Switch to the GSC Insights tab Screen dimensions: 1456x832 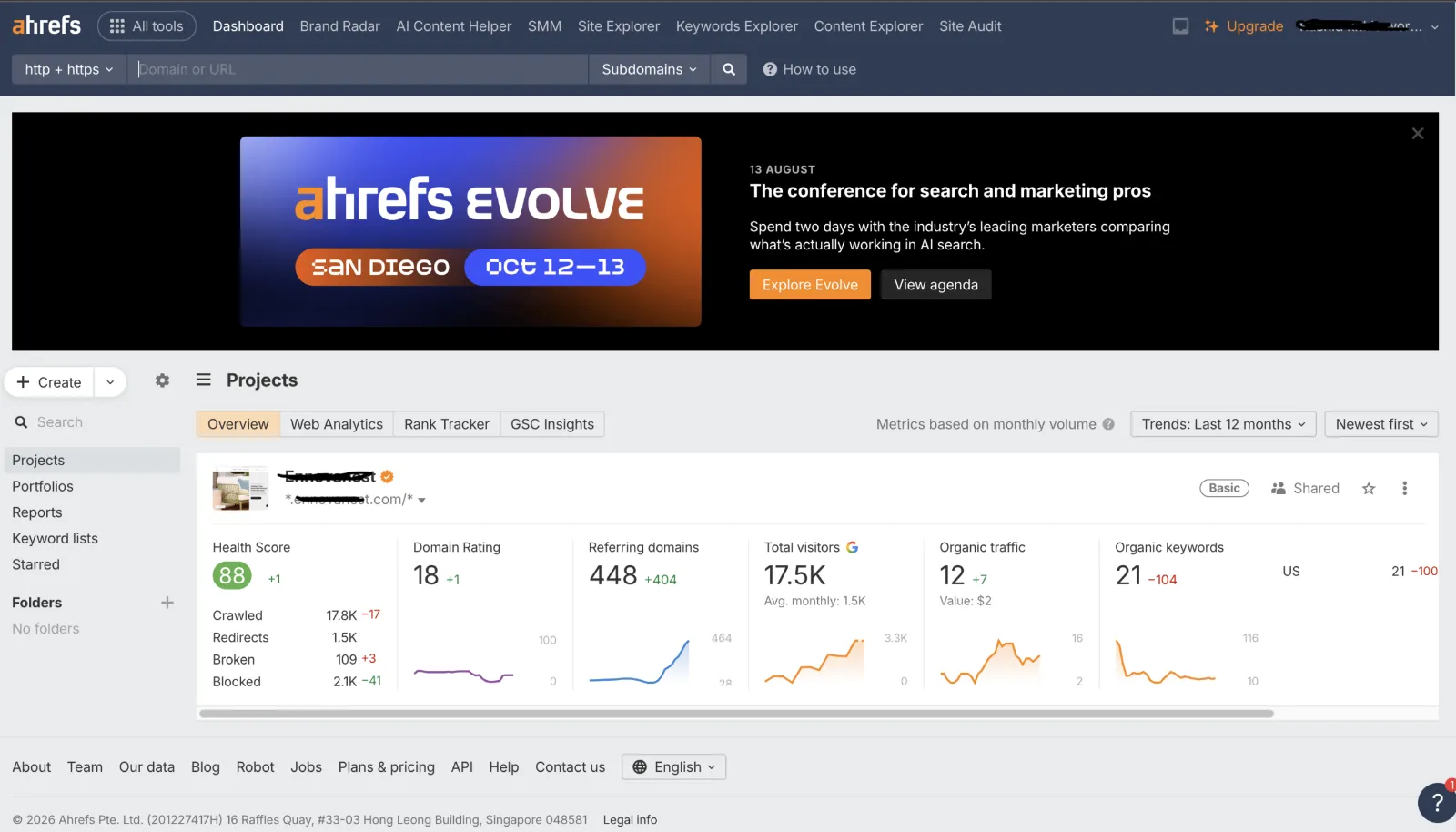[552, 424]
